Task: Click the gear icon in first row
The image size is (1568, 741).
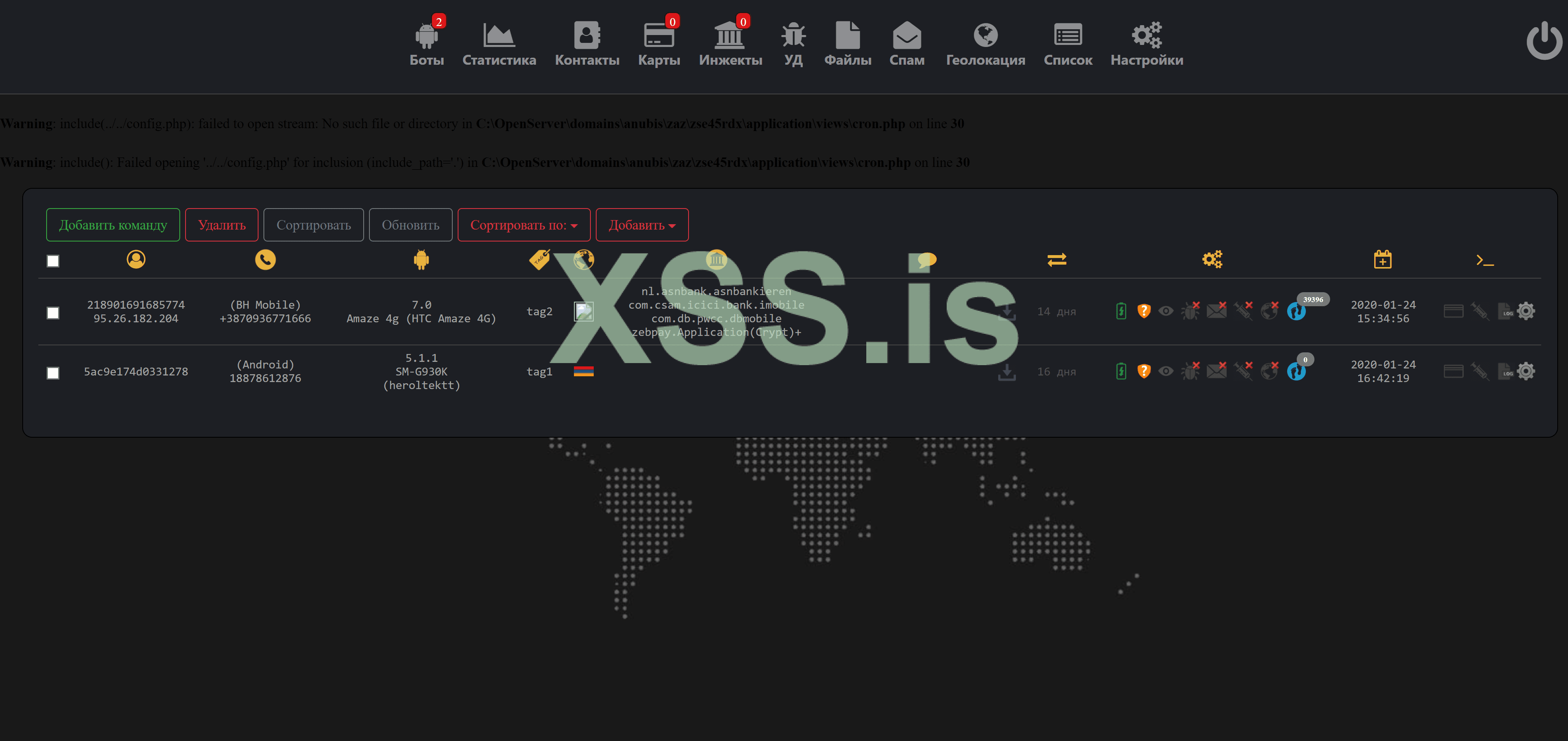Action: (1526, 311)
